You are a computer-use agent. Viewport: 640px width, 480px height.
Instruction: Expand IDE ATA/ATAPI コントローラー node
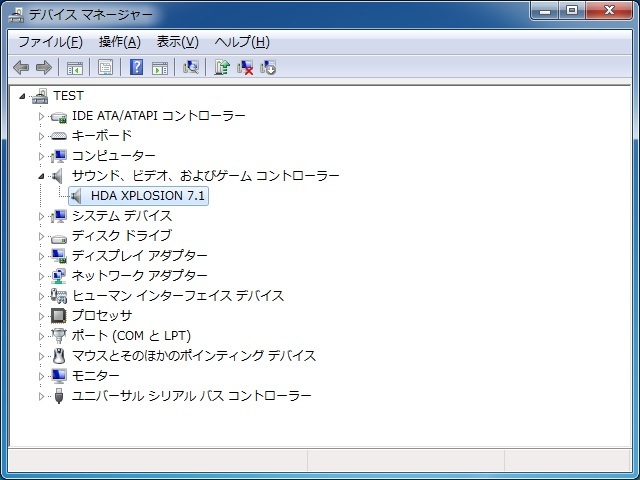point(41,116)
